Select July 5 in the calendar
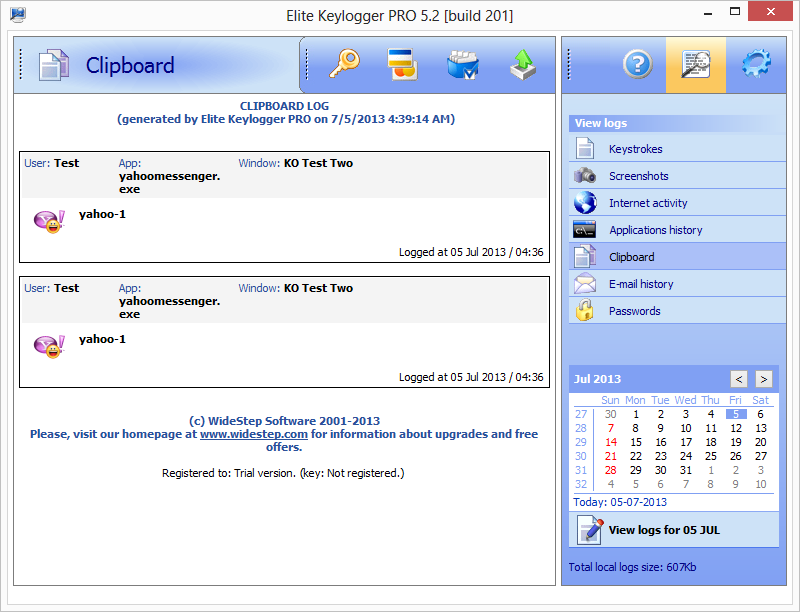Screen dimensions: 800x612 tap(736, 414)
